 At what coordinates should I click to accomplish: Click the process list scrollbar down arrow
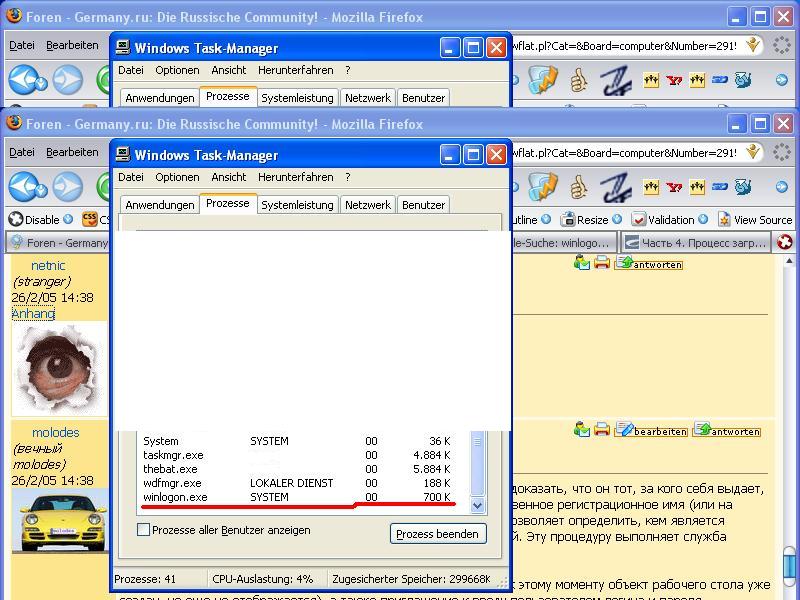[x=477, y=505]
